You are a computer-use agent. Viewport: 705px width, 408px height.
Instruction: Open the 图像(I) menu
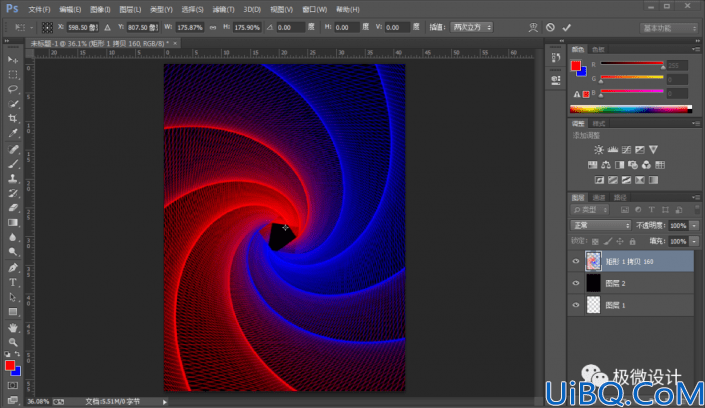pyautogui.click(x=100, y=9)
